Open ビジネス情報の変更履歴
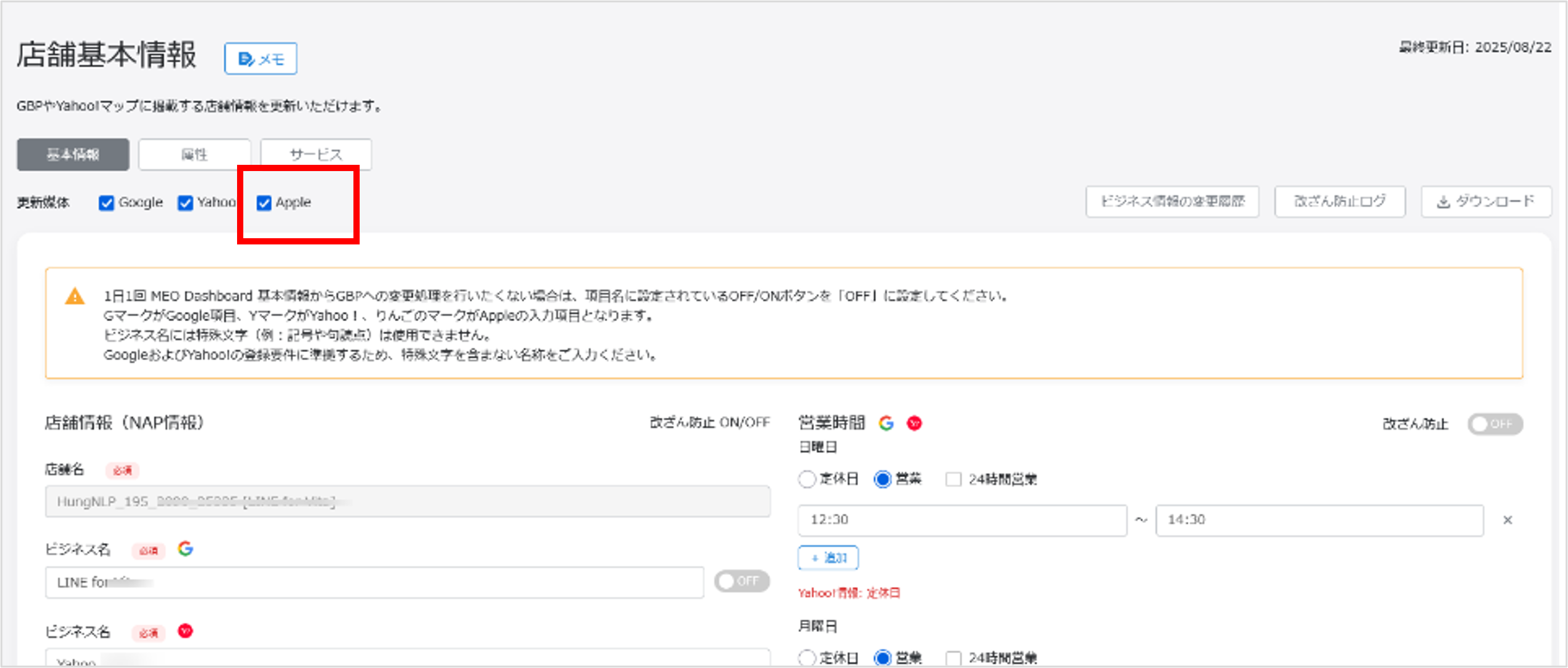 tap(1172, 201)
